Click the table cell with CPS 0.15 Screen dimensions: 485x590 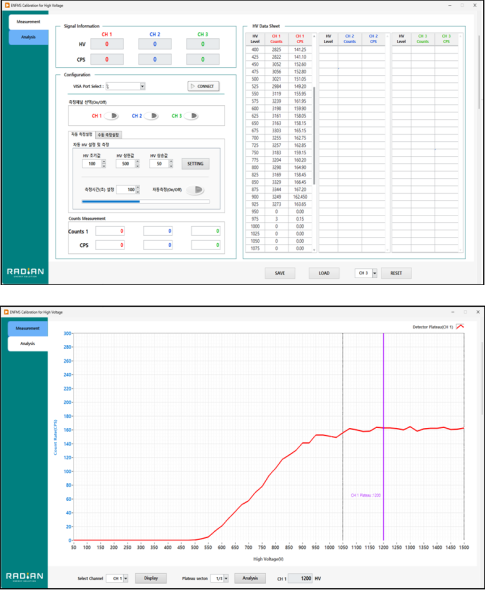click(300, 219)
